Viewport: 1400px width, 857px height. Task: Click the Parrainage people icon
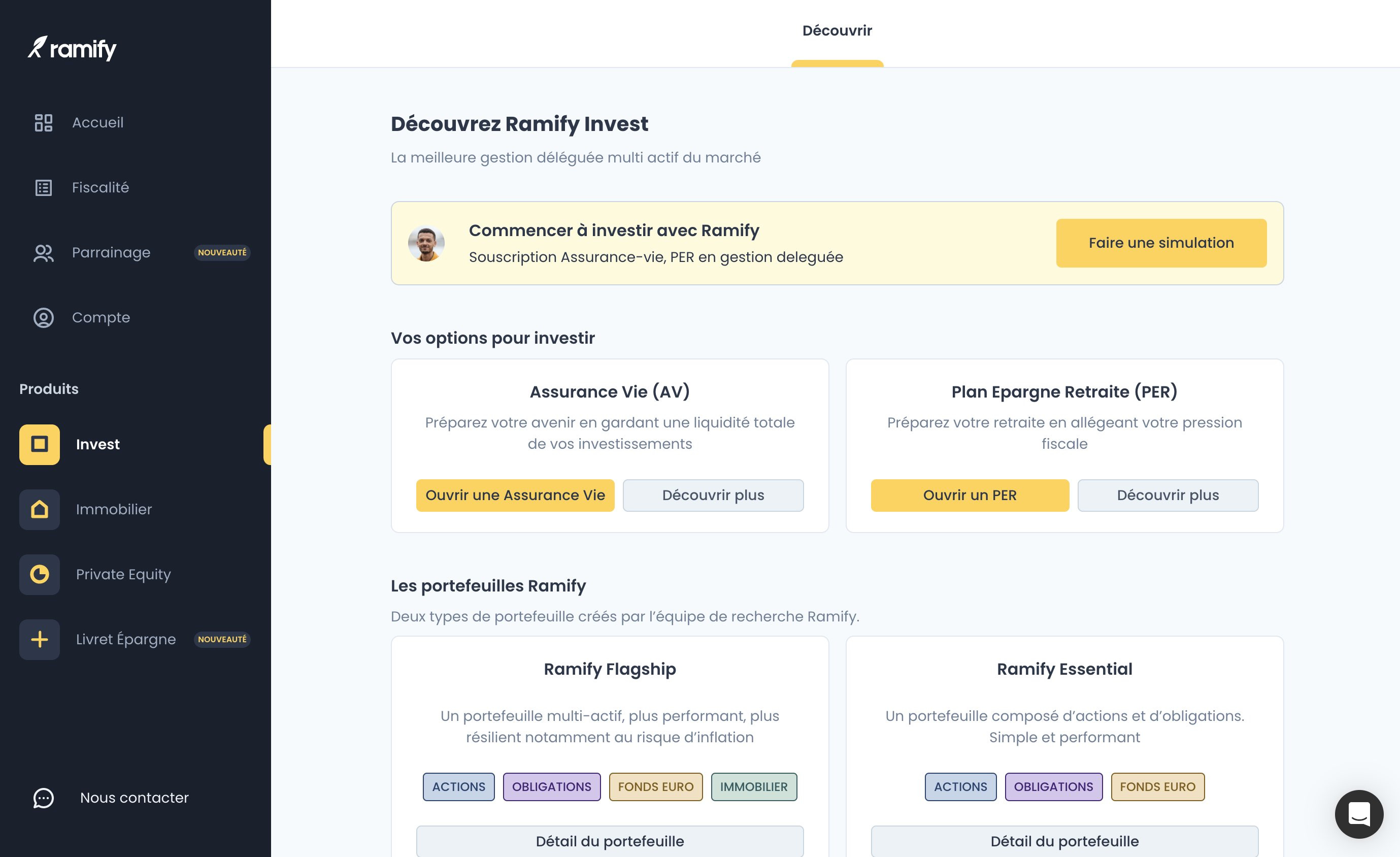pyautogui.click(x=44, y=253)
